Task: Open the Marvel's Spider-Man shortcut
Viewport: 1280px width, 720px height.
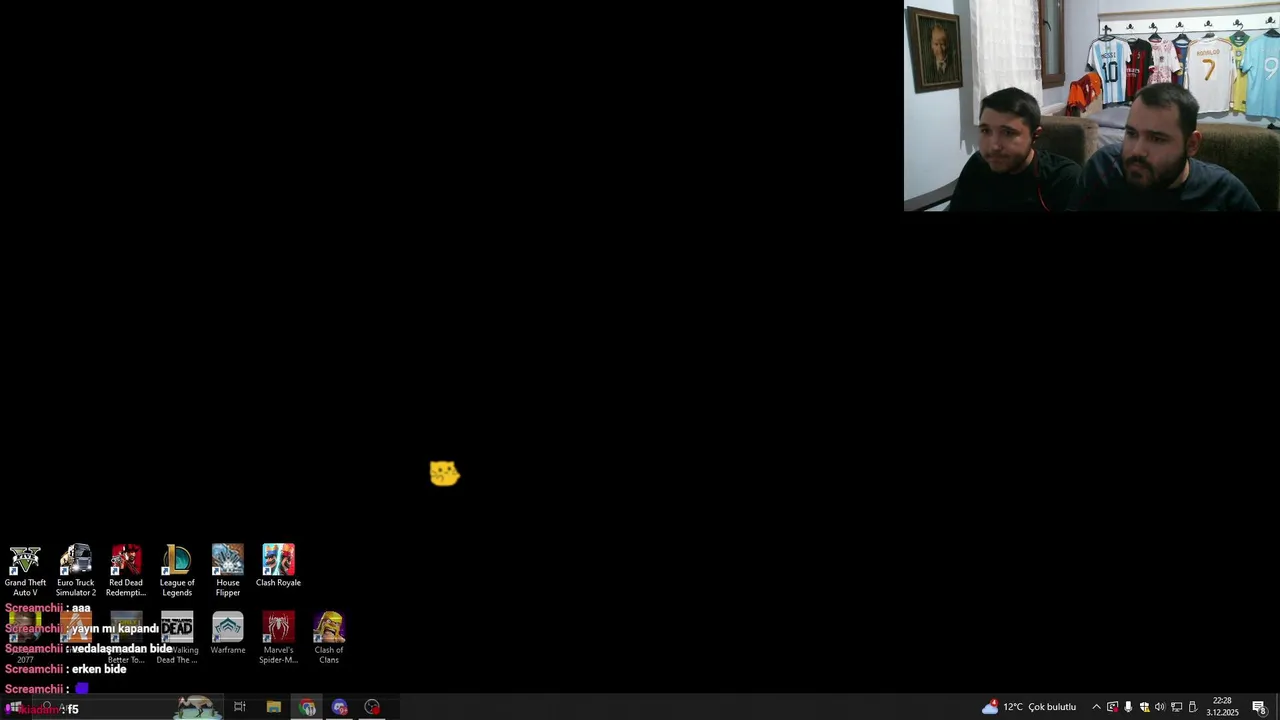Action: 278,637
